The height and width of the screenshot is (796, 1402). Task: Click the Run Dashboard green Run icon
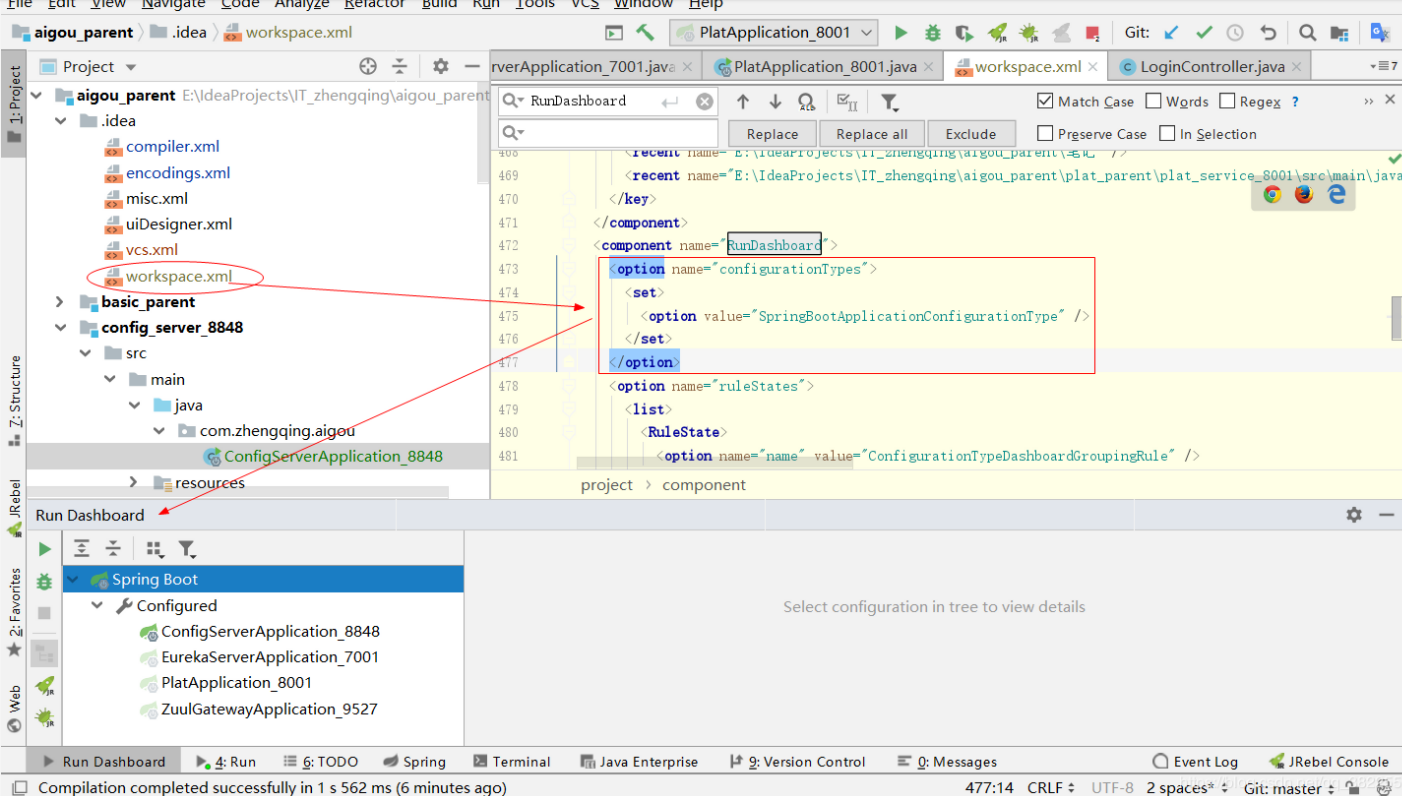coord(44,549)
